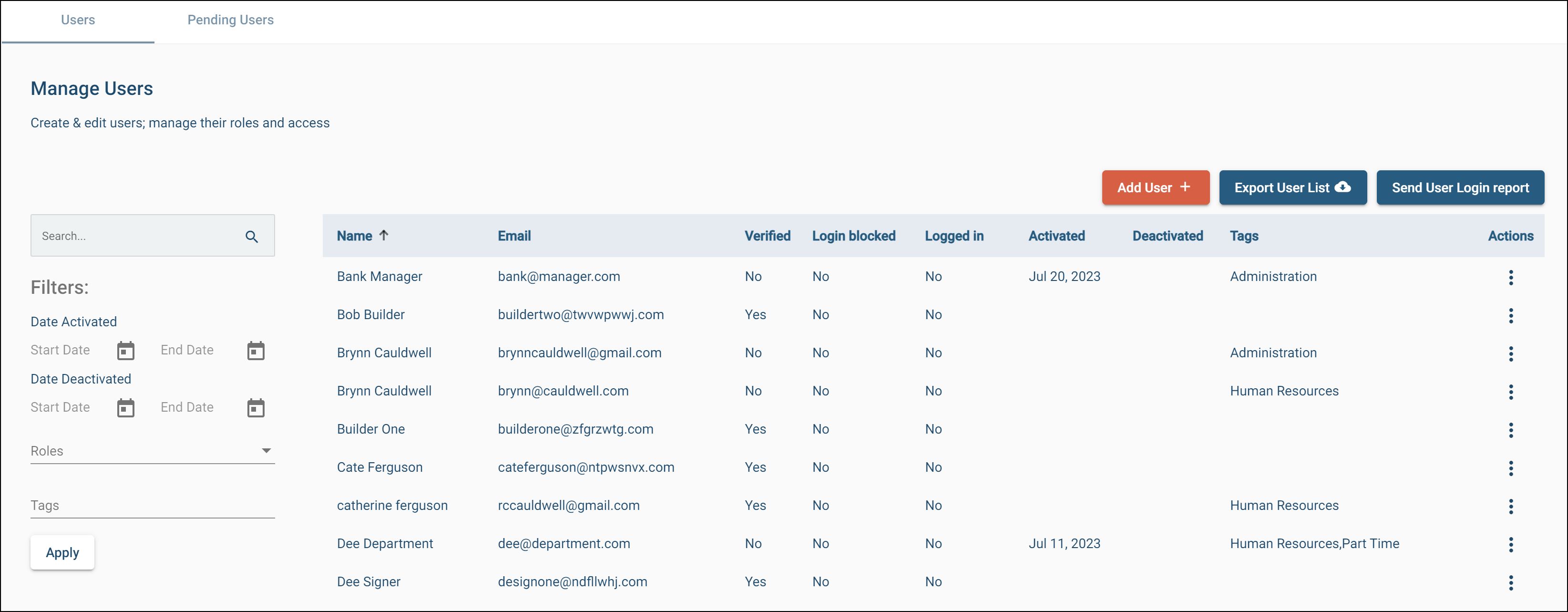Apply the selected filters
The width and height of the screenshot is (1568, 612).
[x=62, y=552]
